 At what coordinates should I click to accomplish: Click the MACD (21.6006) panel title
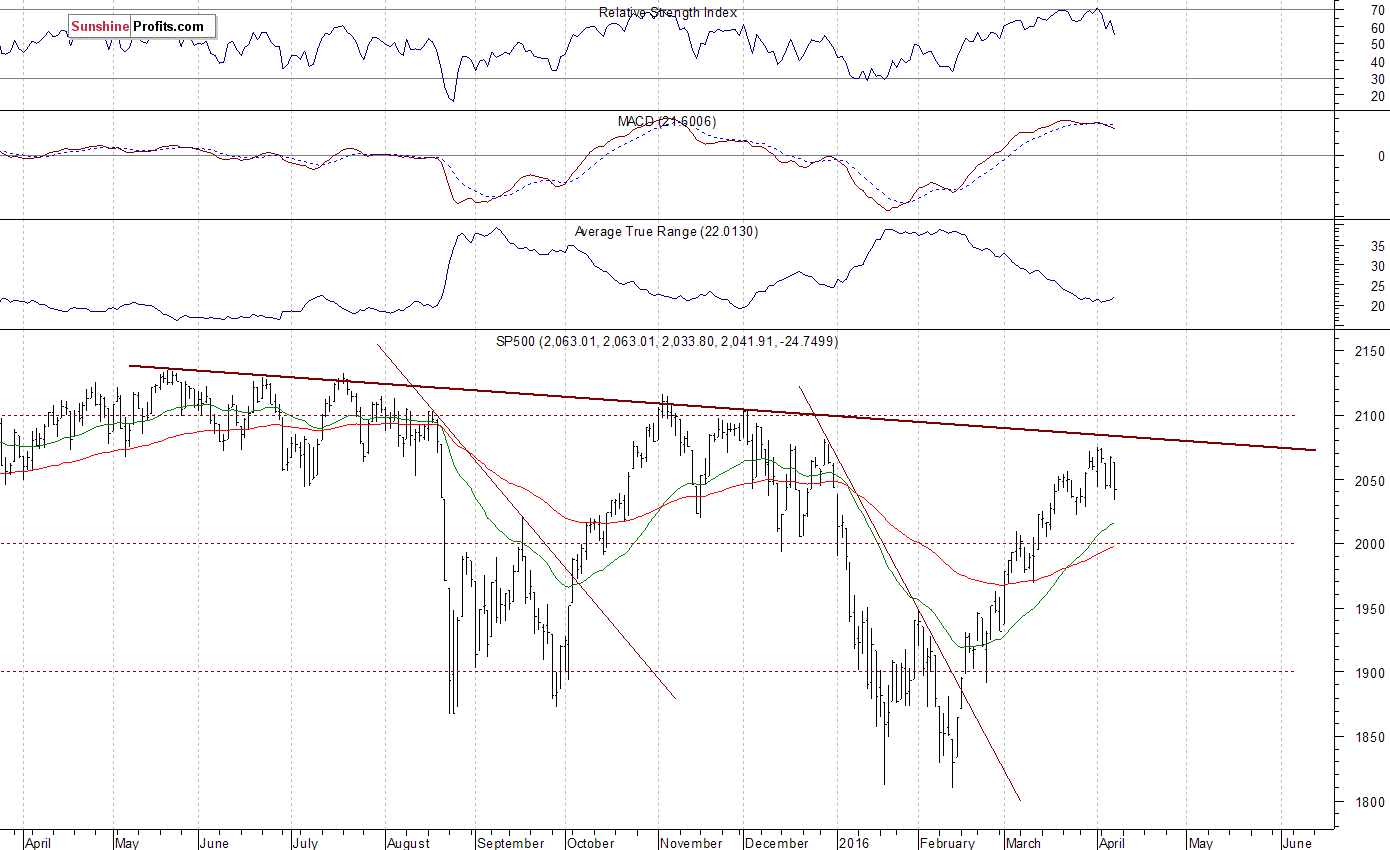[667, 121]
